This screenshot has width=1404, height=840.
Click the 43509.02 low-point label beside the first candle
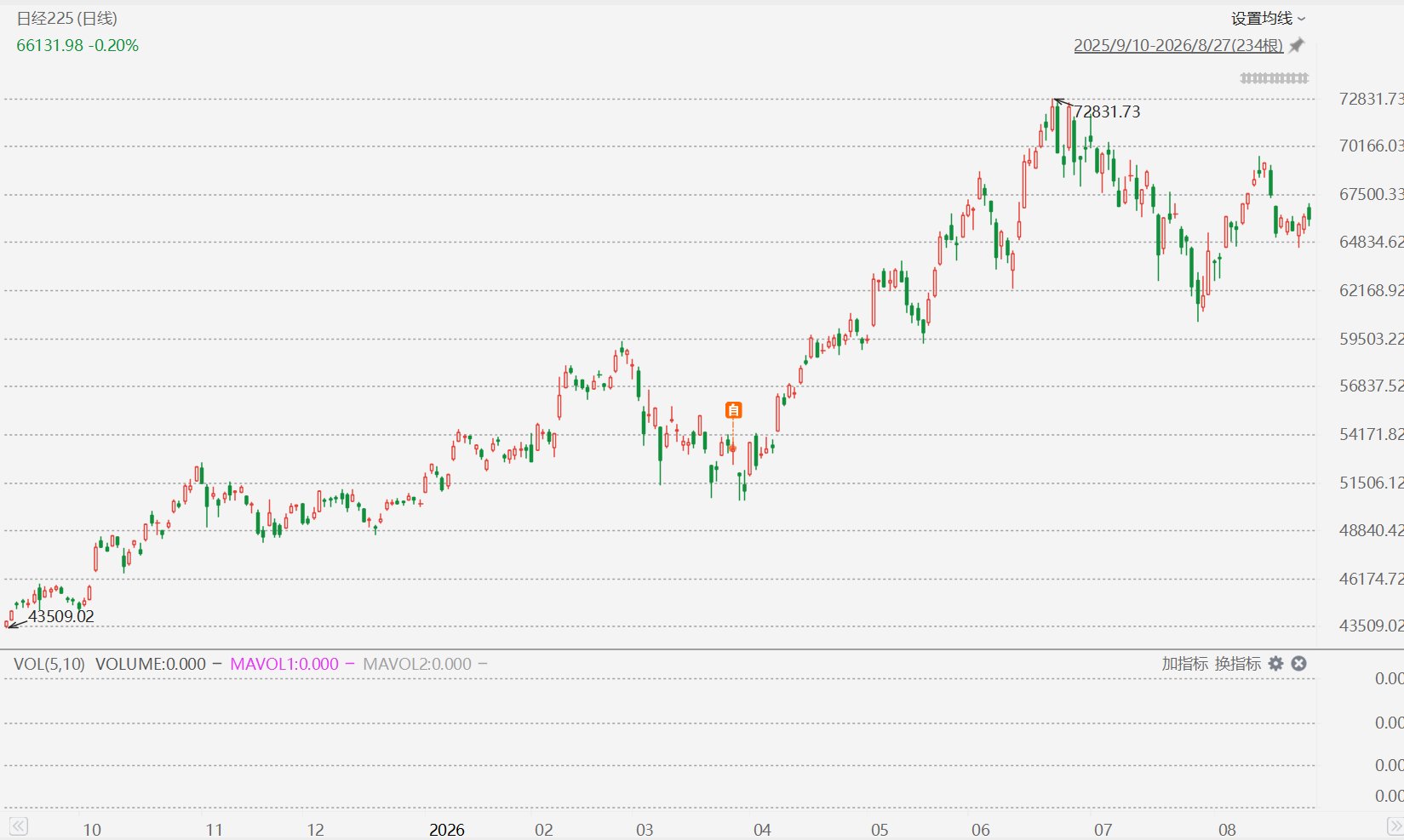click(61, 616)
